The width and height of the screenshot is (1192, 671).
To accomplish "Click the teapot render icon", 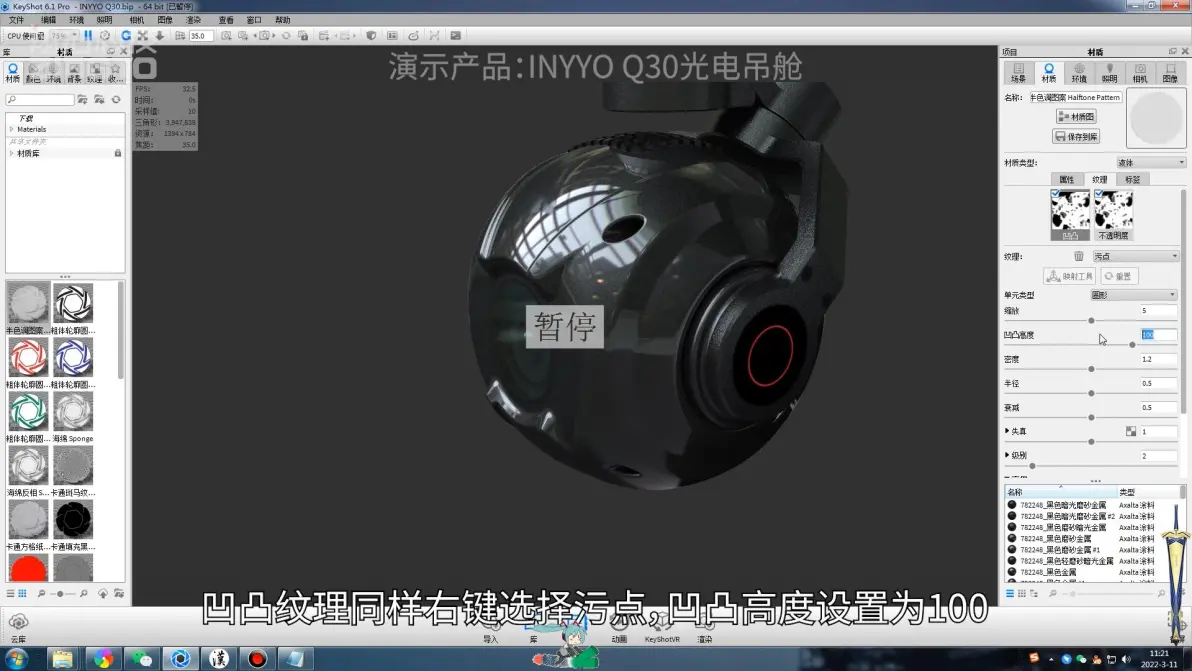I will coord(413,36).
